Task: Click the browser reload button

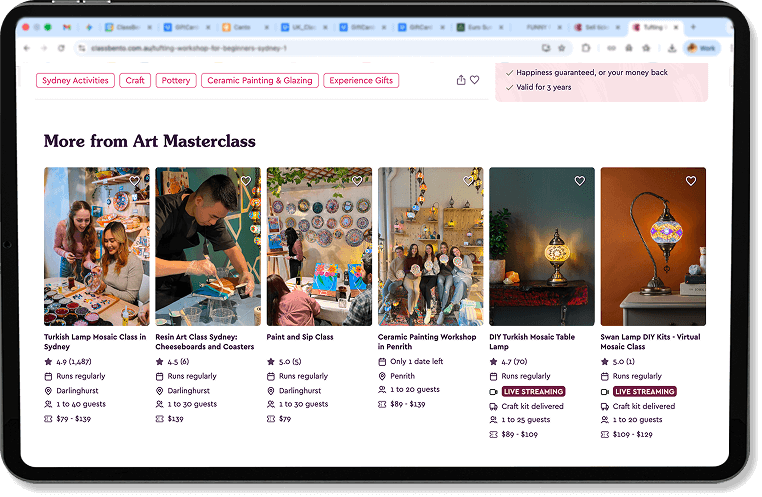Action: [x=62, y=48]
